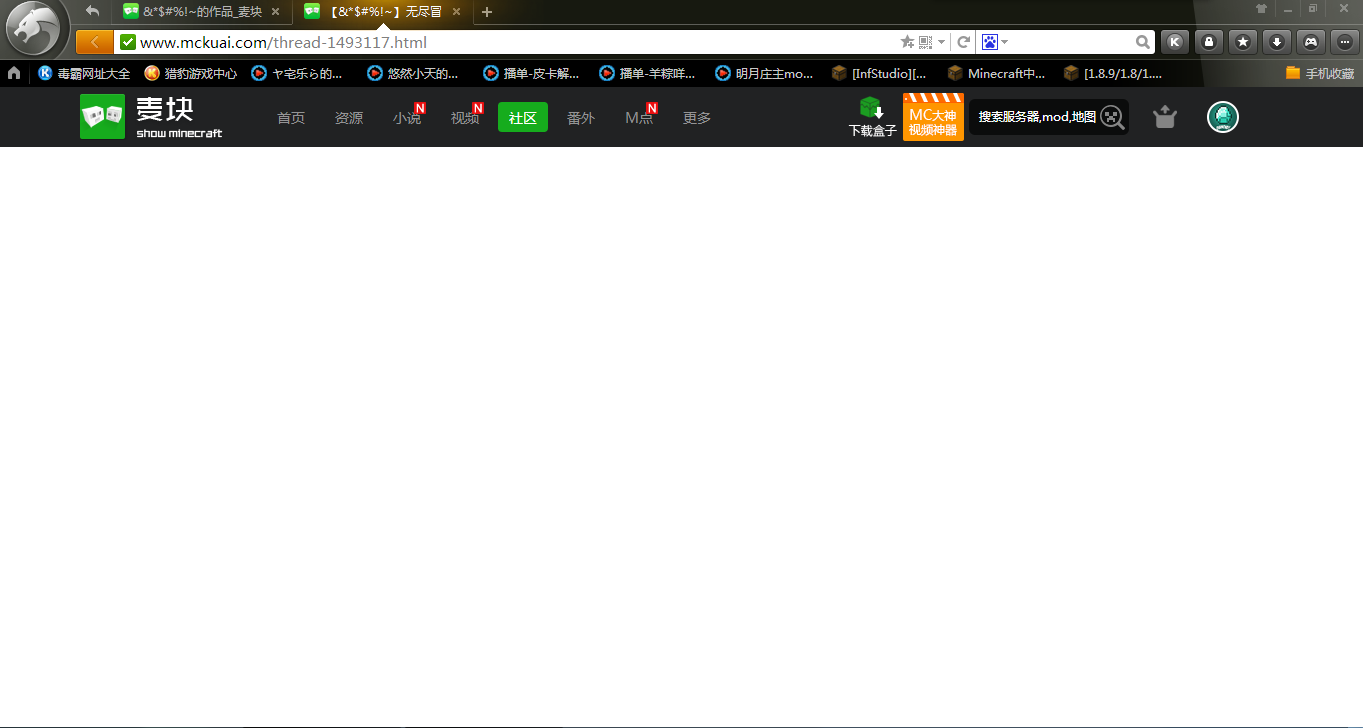The image size is (1363, 728).
Task: Open the 悠然小天的 bookmark
Action: point(413,73)
